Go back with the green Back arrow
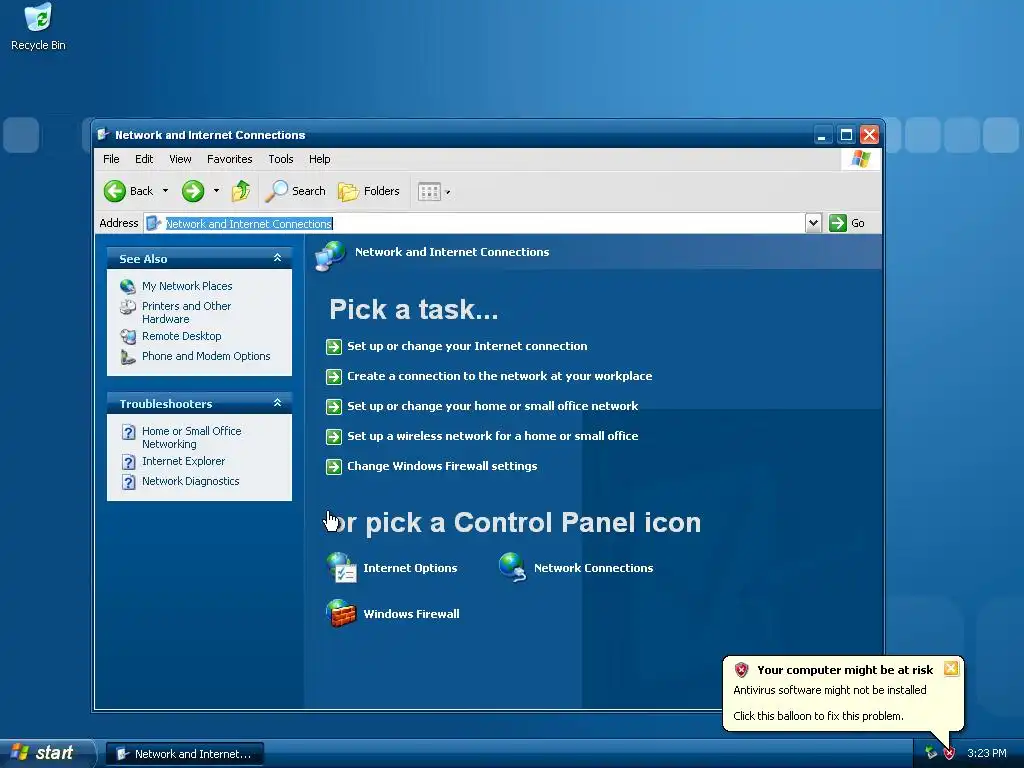The image size is (1024, 768). [115, 191]
